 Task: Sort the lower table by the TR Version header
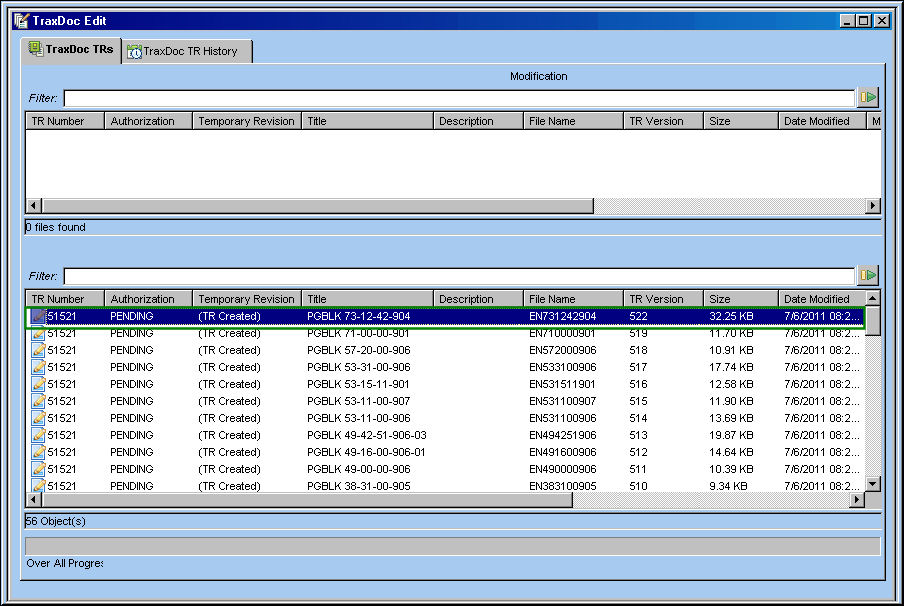[664, 299]
